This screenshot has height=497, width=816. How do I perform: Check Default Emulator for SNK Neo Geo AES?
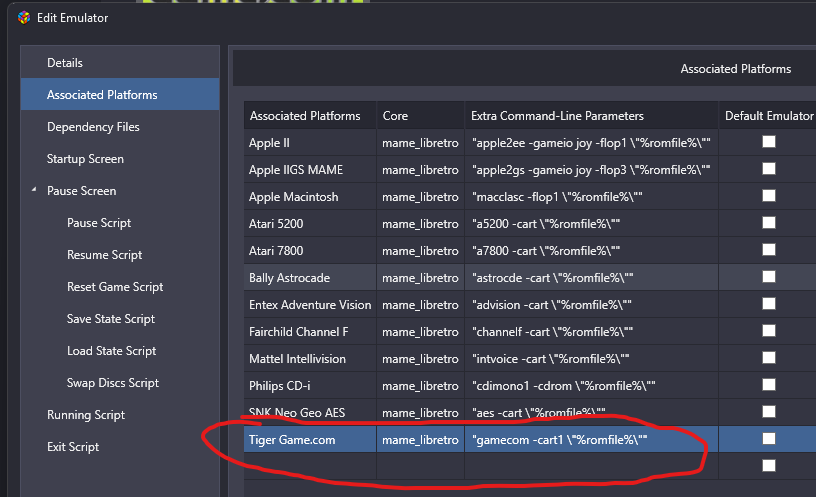point(769,413)
